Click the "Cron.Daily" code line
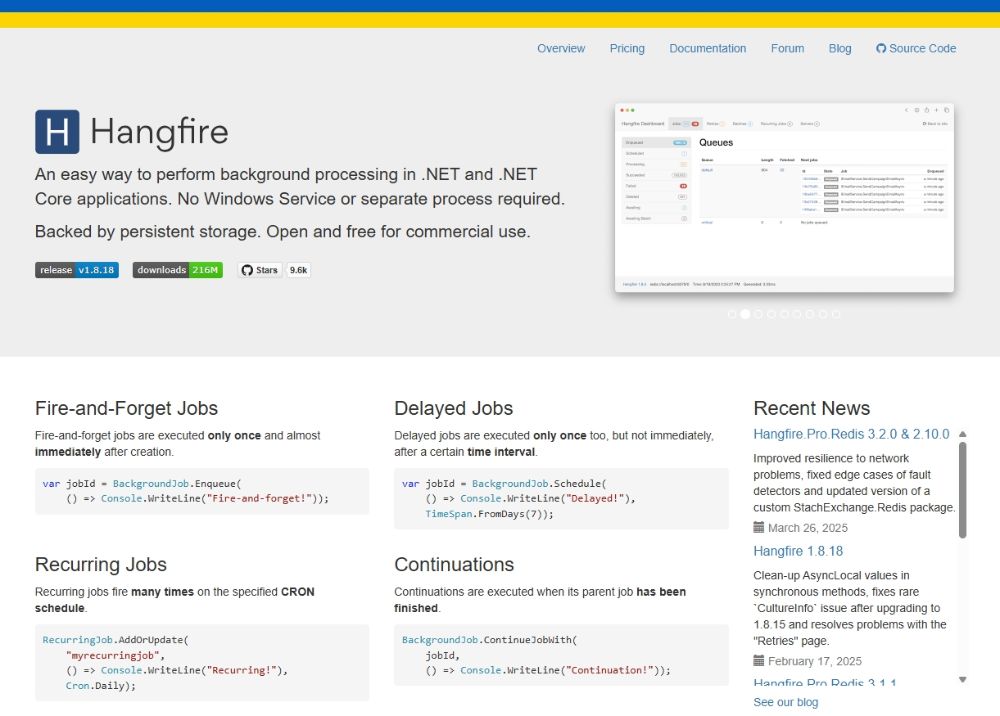 [x=101, y=685]
